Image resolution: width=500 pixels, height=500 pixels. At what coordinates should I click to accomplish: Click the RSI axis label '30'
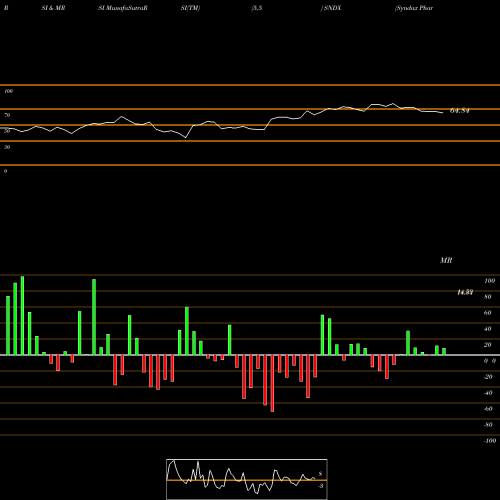(x=7, y=147)
